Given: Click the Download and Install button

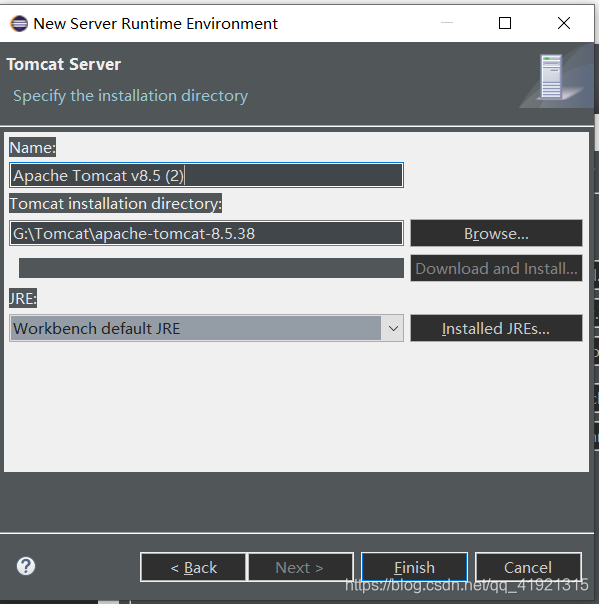Looking at the screenshot, I should pyautogui.click(x=496, y=268).
